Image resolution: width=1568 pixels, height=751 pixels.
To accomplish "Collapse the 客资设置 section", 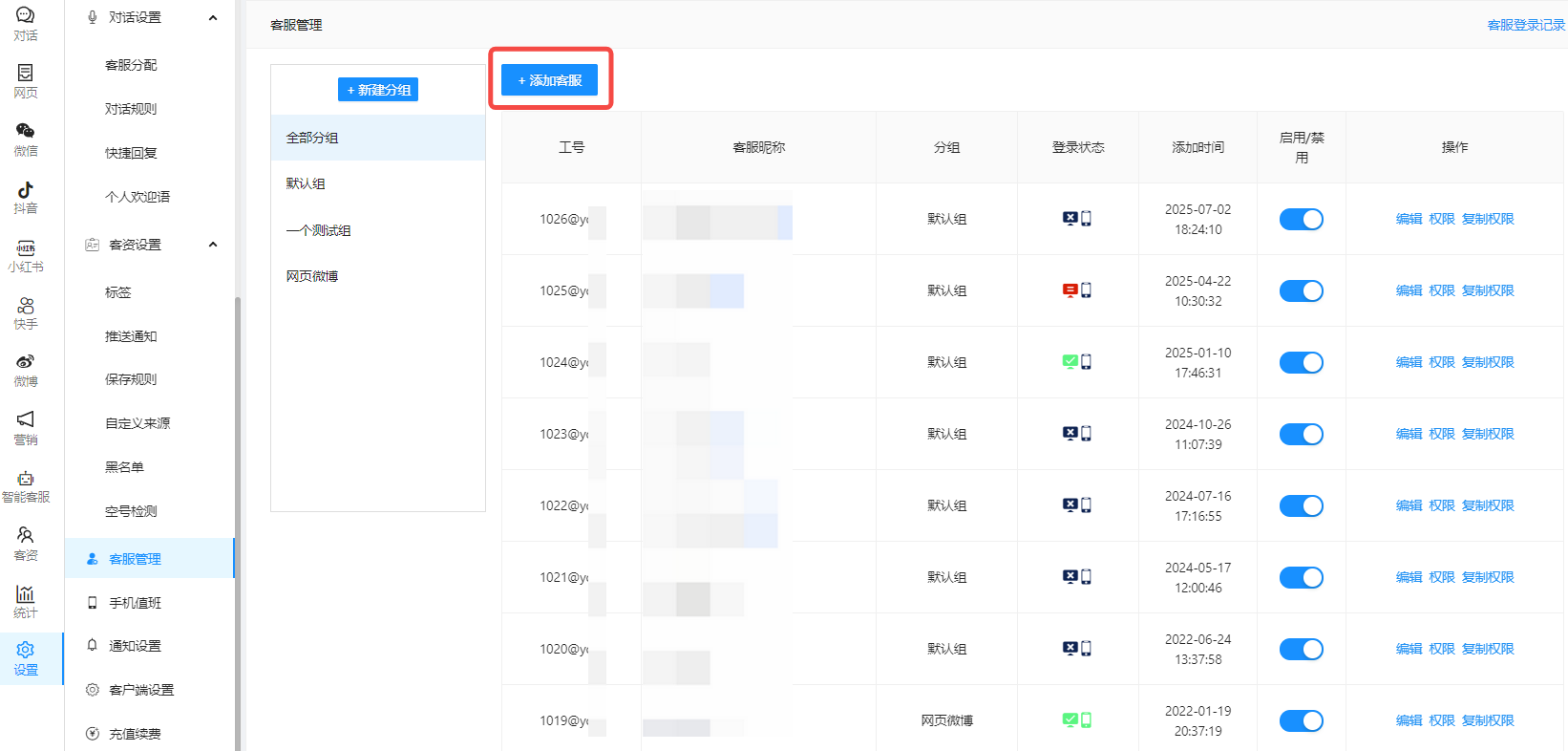I will coord(213,245).
